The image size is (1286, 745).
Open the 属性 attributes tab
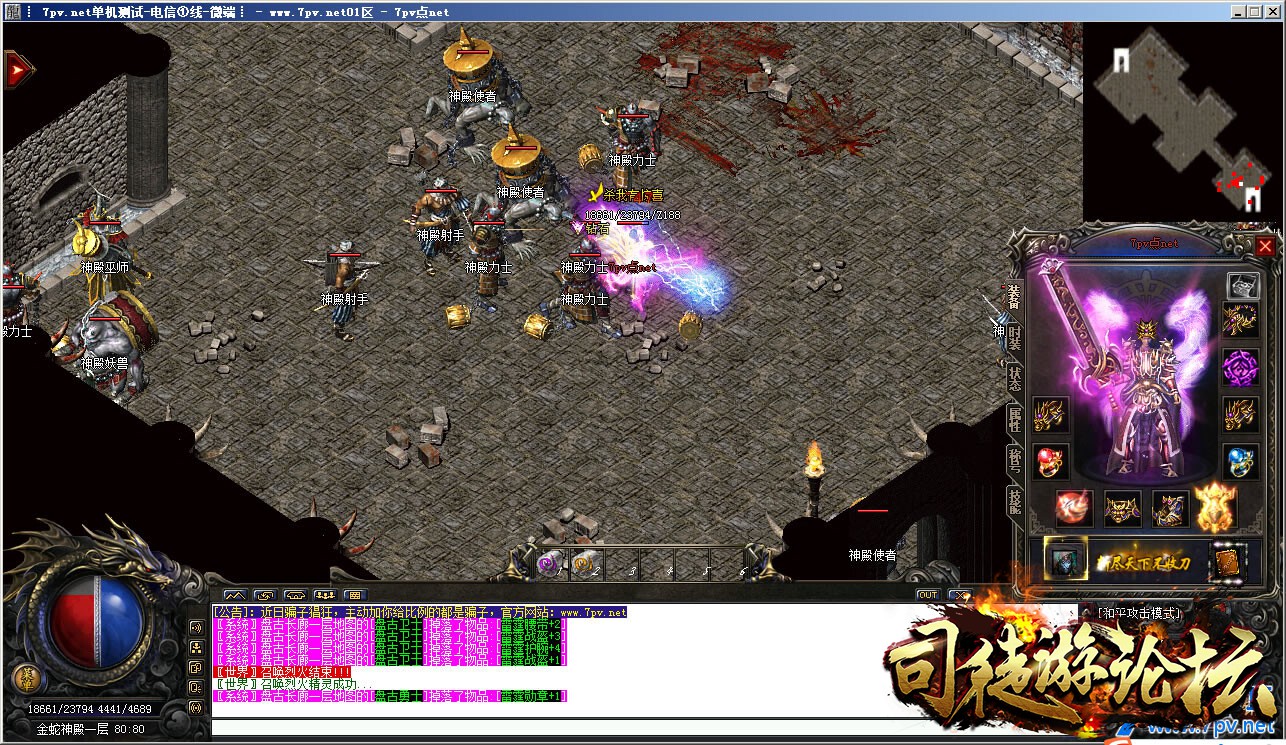point(1014,420)
